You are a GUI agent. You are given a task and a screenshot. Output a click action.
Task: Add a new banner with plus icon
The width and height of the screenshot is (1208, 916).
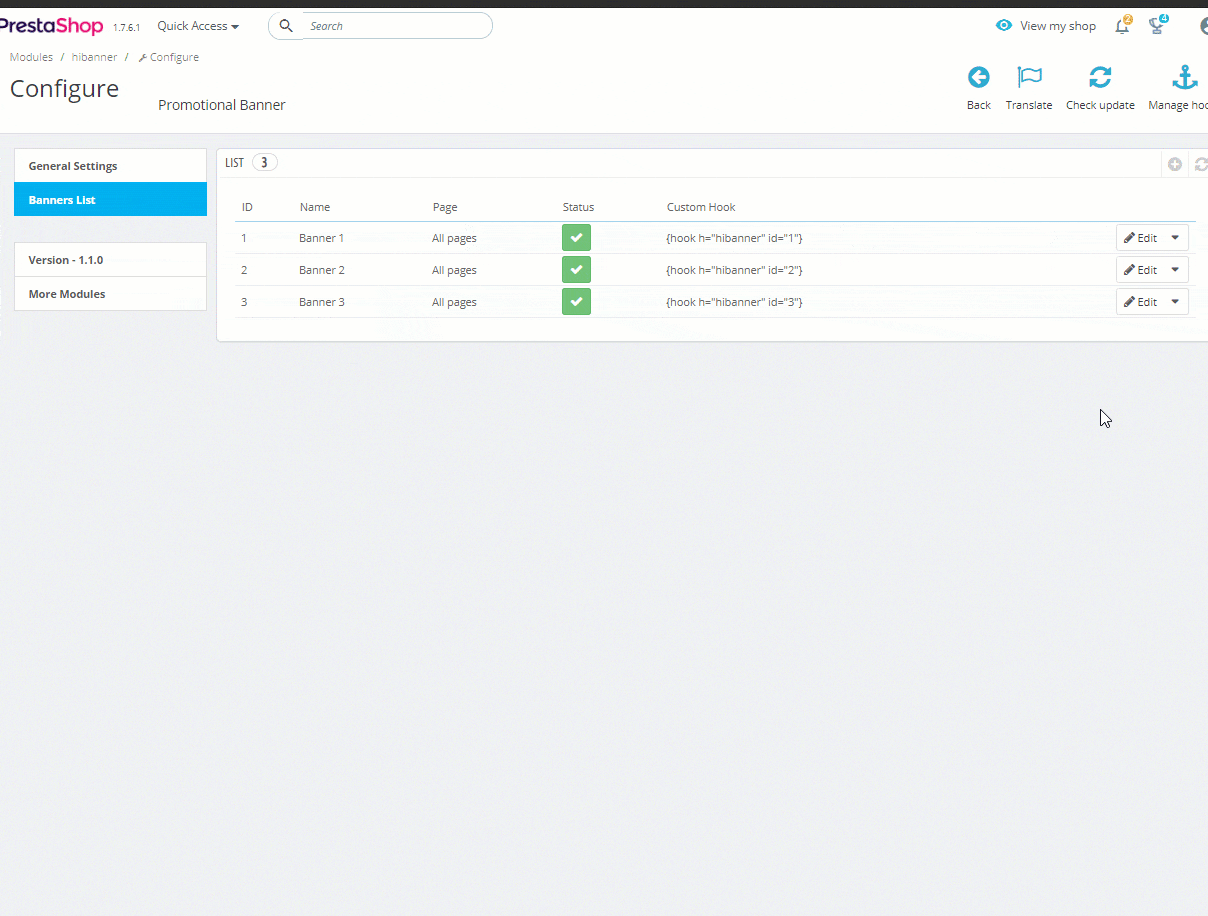click(x=1175, y=164)
